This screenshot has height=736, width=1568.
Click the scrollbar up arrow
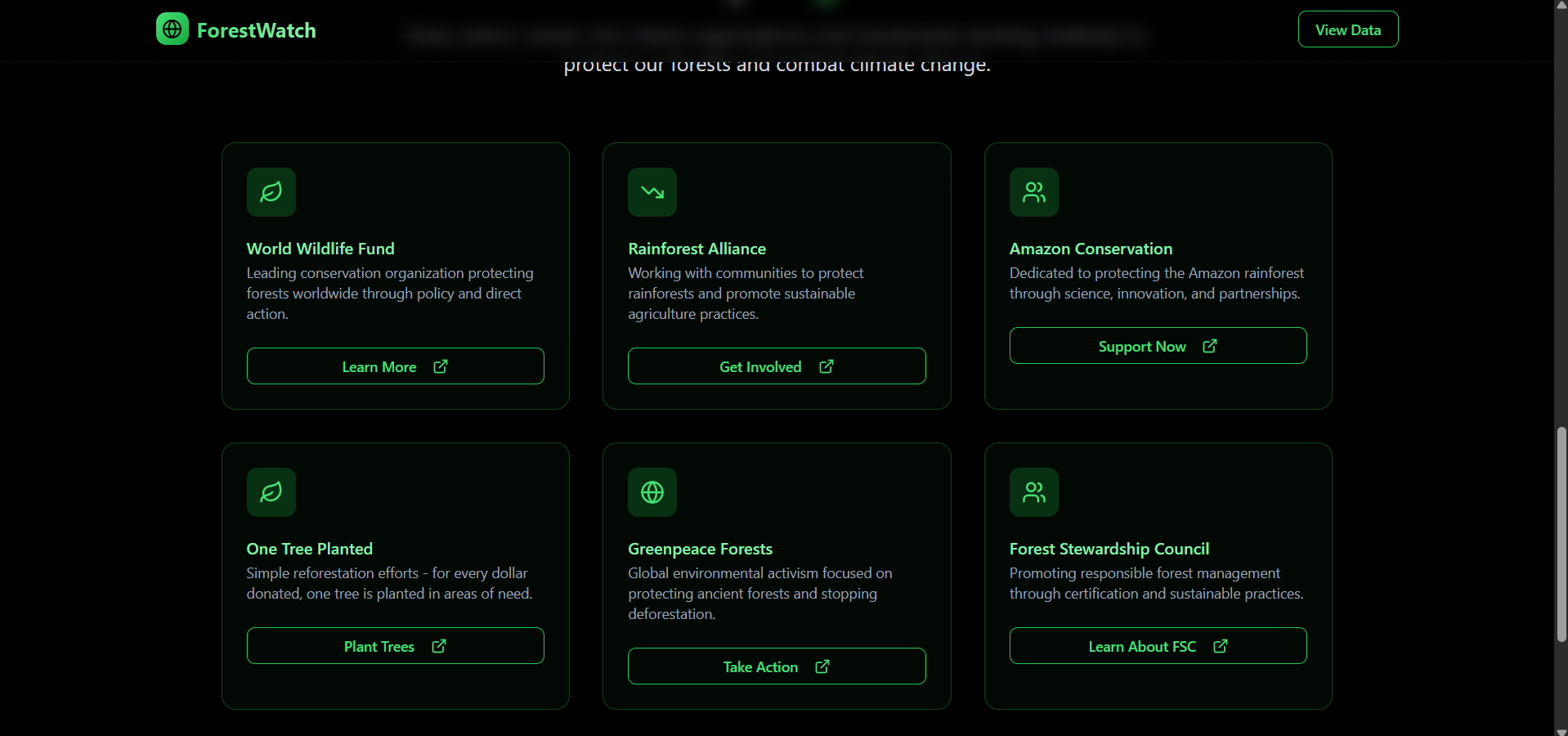[x=1561, y=5]
